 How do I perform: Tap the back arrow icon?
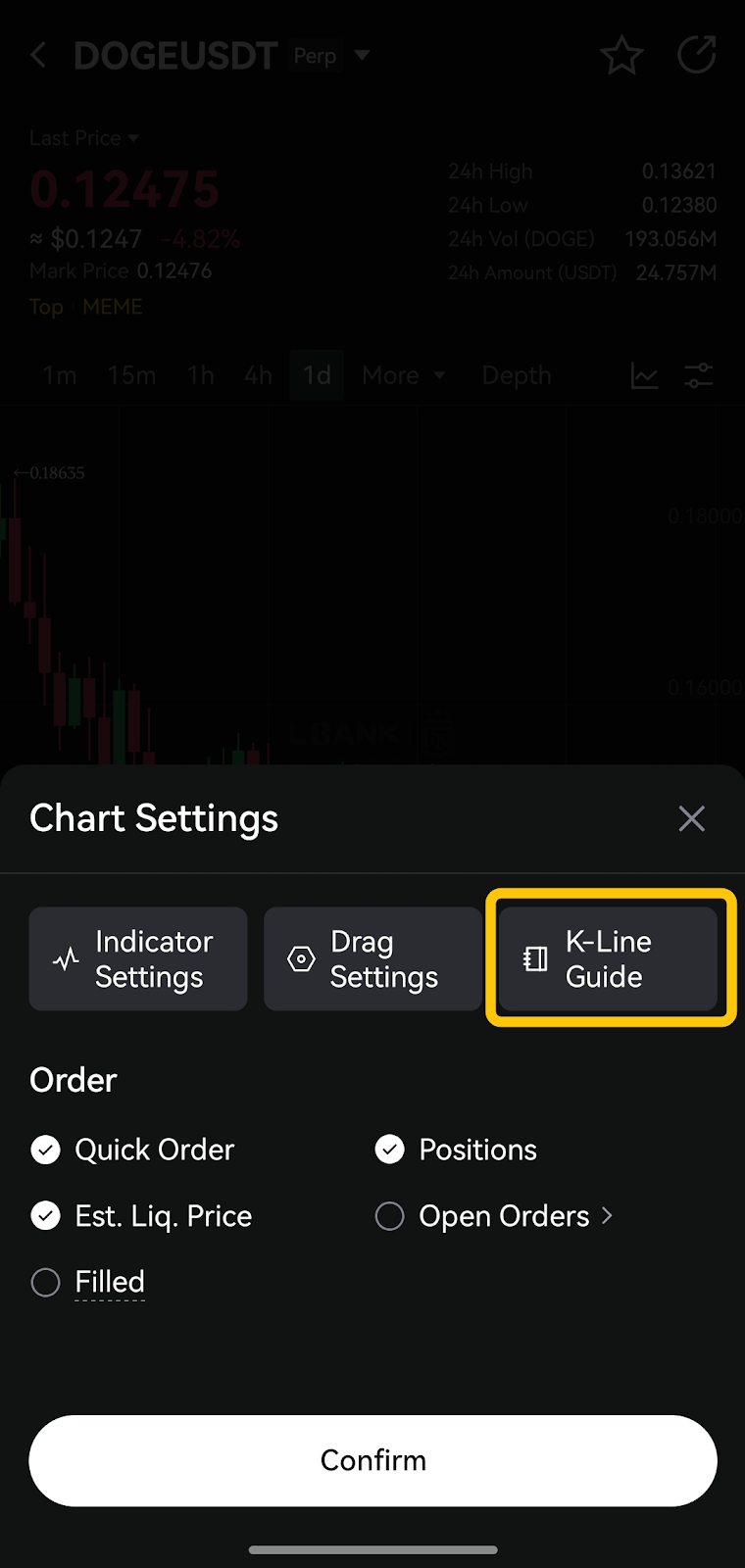[x=39, y=56]
